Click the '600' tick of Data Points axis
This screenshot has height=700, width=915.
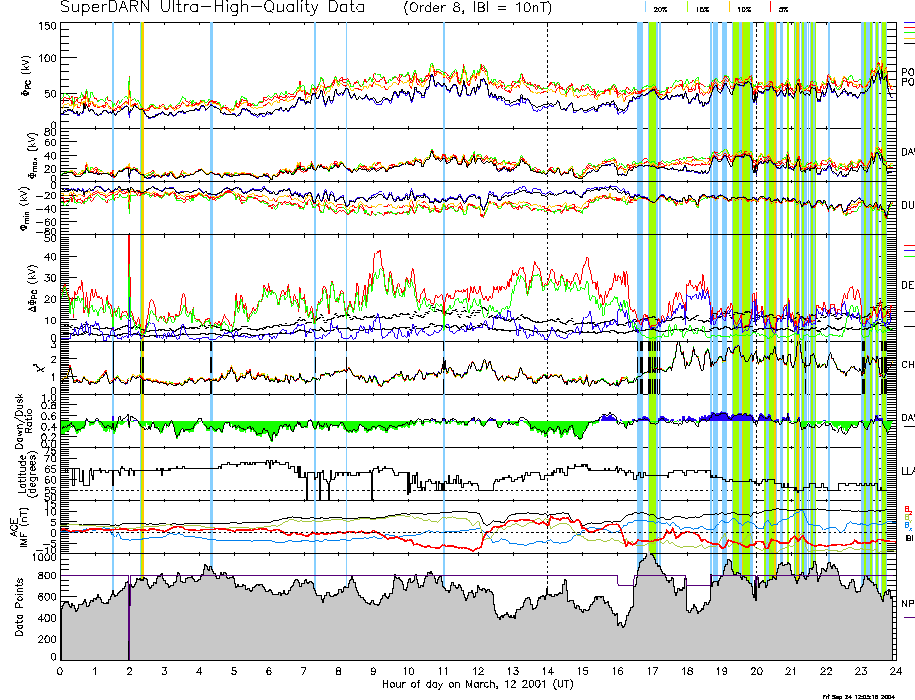tap(48, 597)
